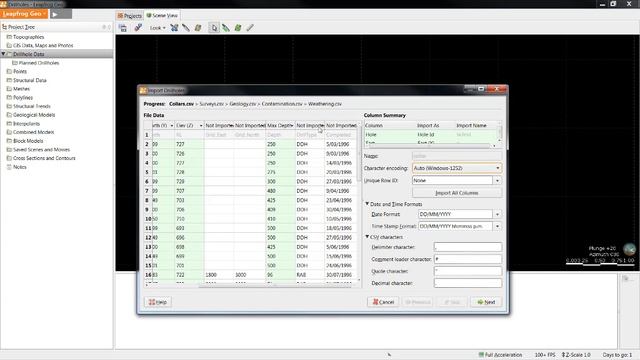The height and width of the screenshot is (360, 640).
Task: Click the link/chain toolbar icon
Action: [138, 28]
